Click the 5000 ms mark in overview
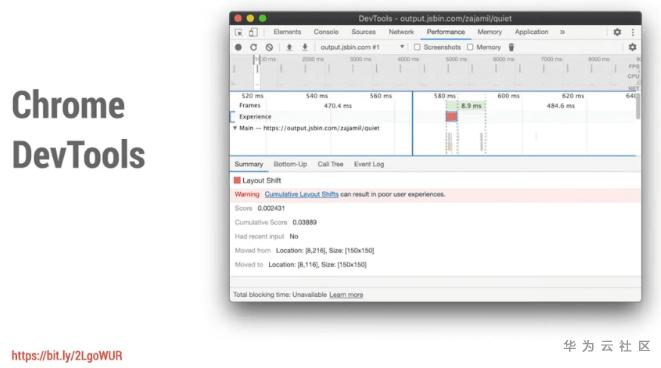661x368 pixels. [457, 59]
